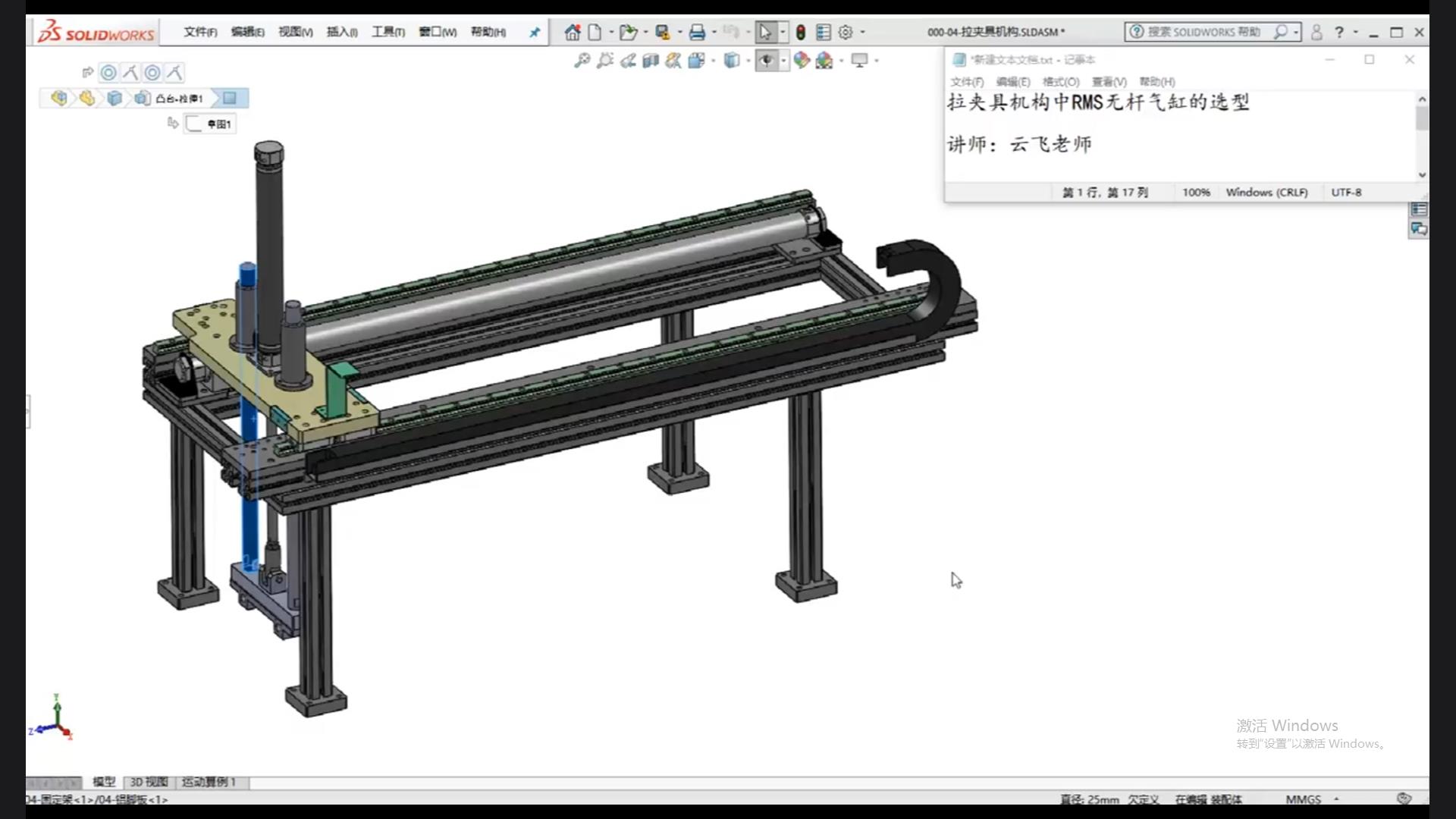This screenshot has width=1456, height=819.
Task: Save the assembly with the Save icon
Action: click(664, 33)
